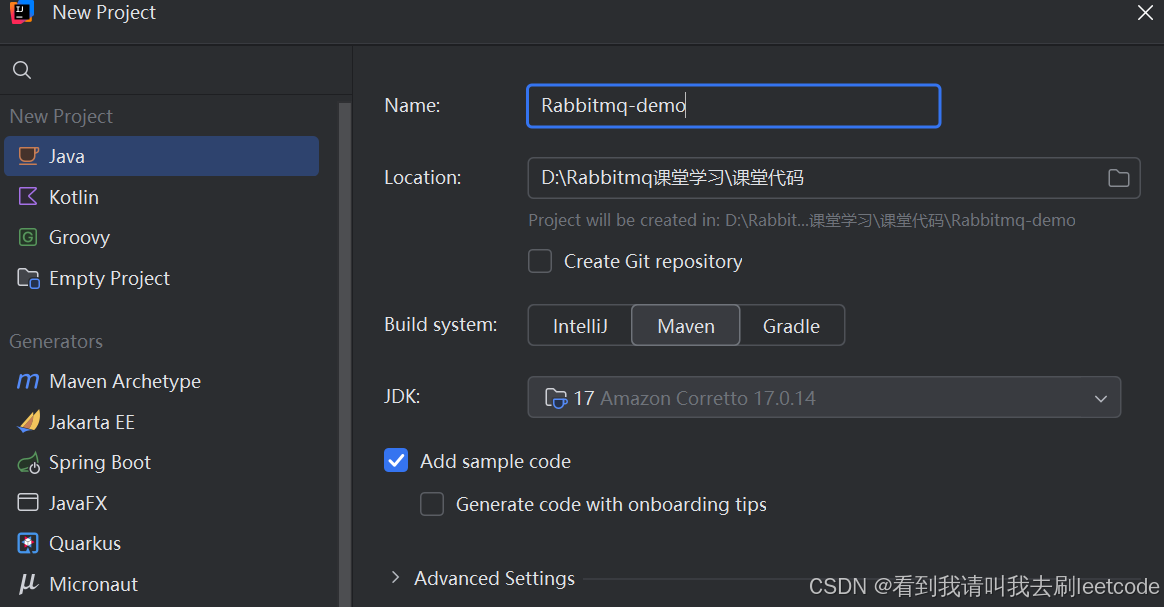This screenshot has height=607, width=1164.
Task: Select Spring Boot generator
Action: 162,462
